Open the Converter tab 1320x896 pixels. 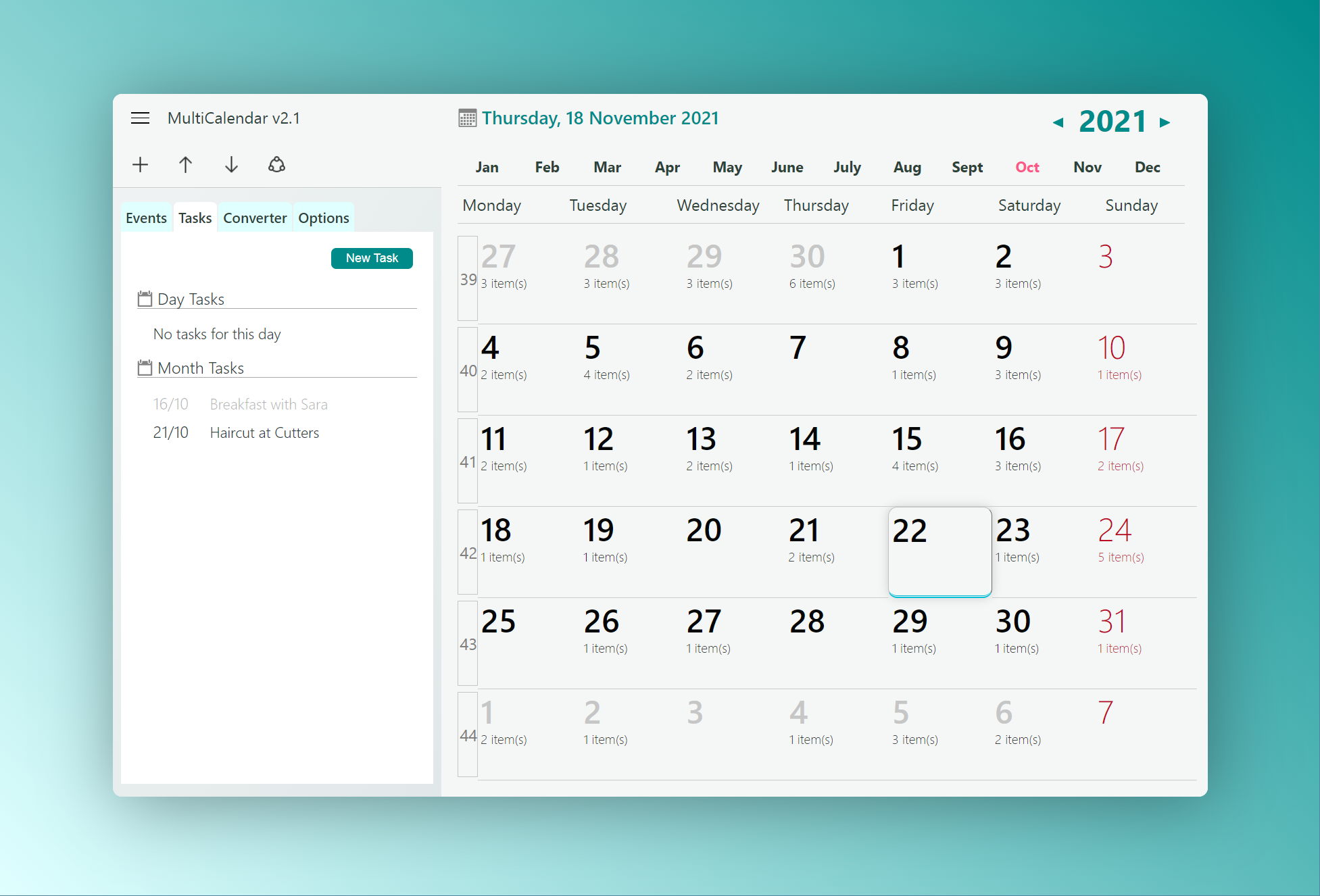pos(255,218)
